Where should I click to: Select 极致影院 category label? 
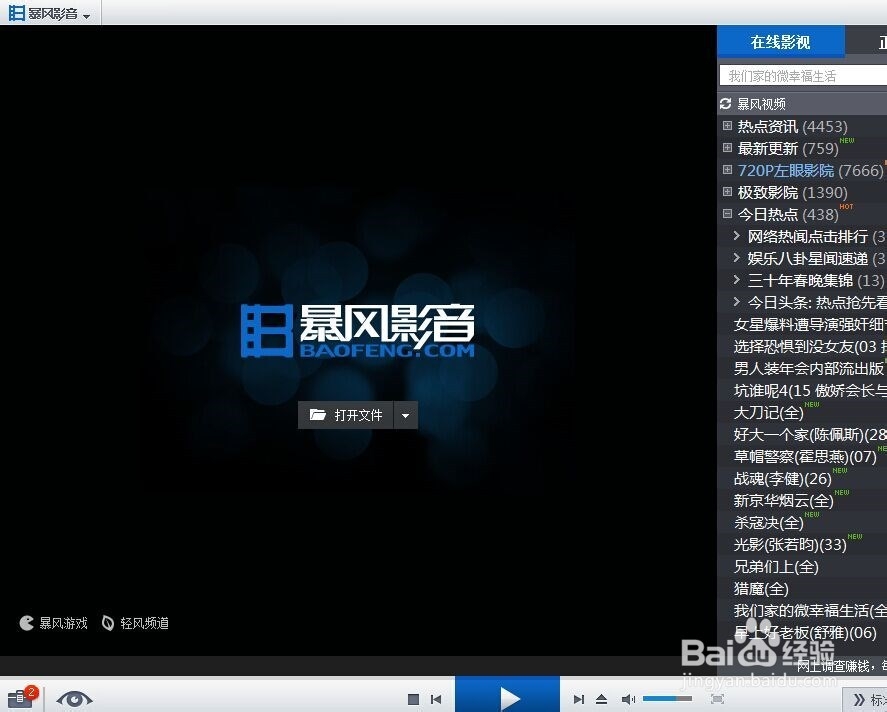768,192
